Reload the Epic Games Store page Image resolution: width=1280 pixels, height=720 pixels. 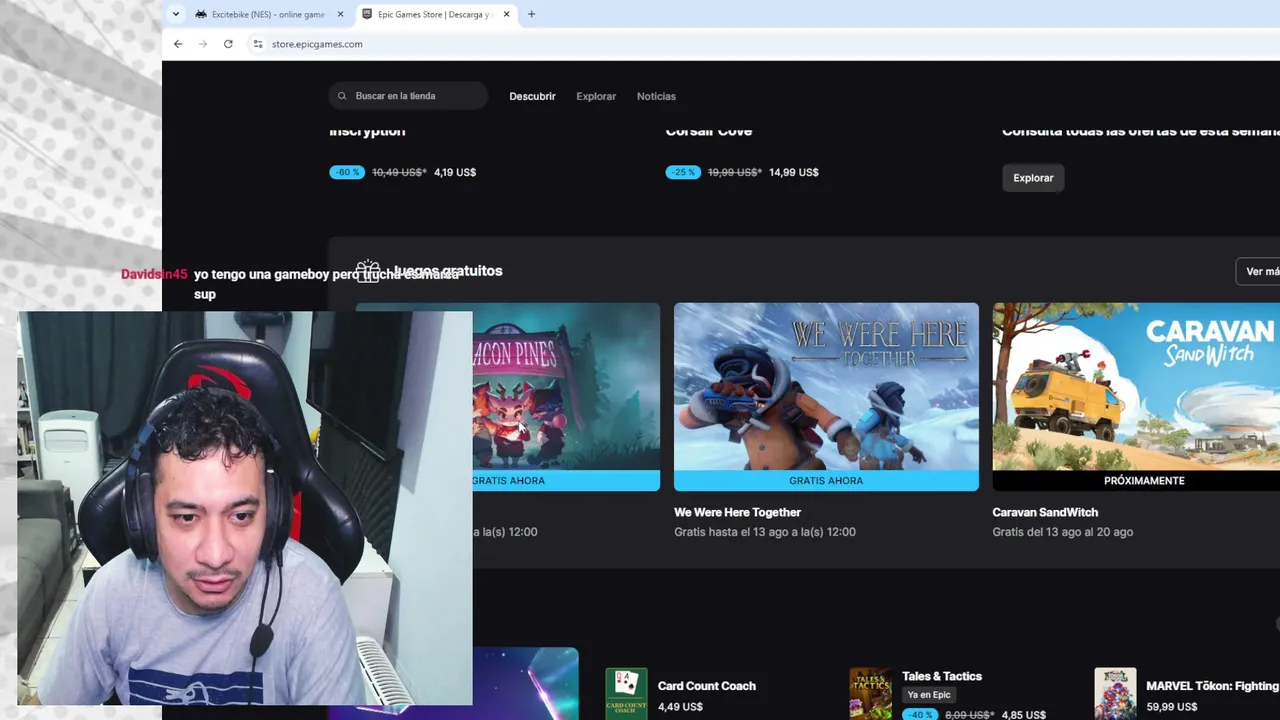coord(228,44)
